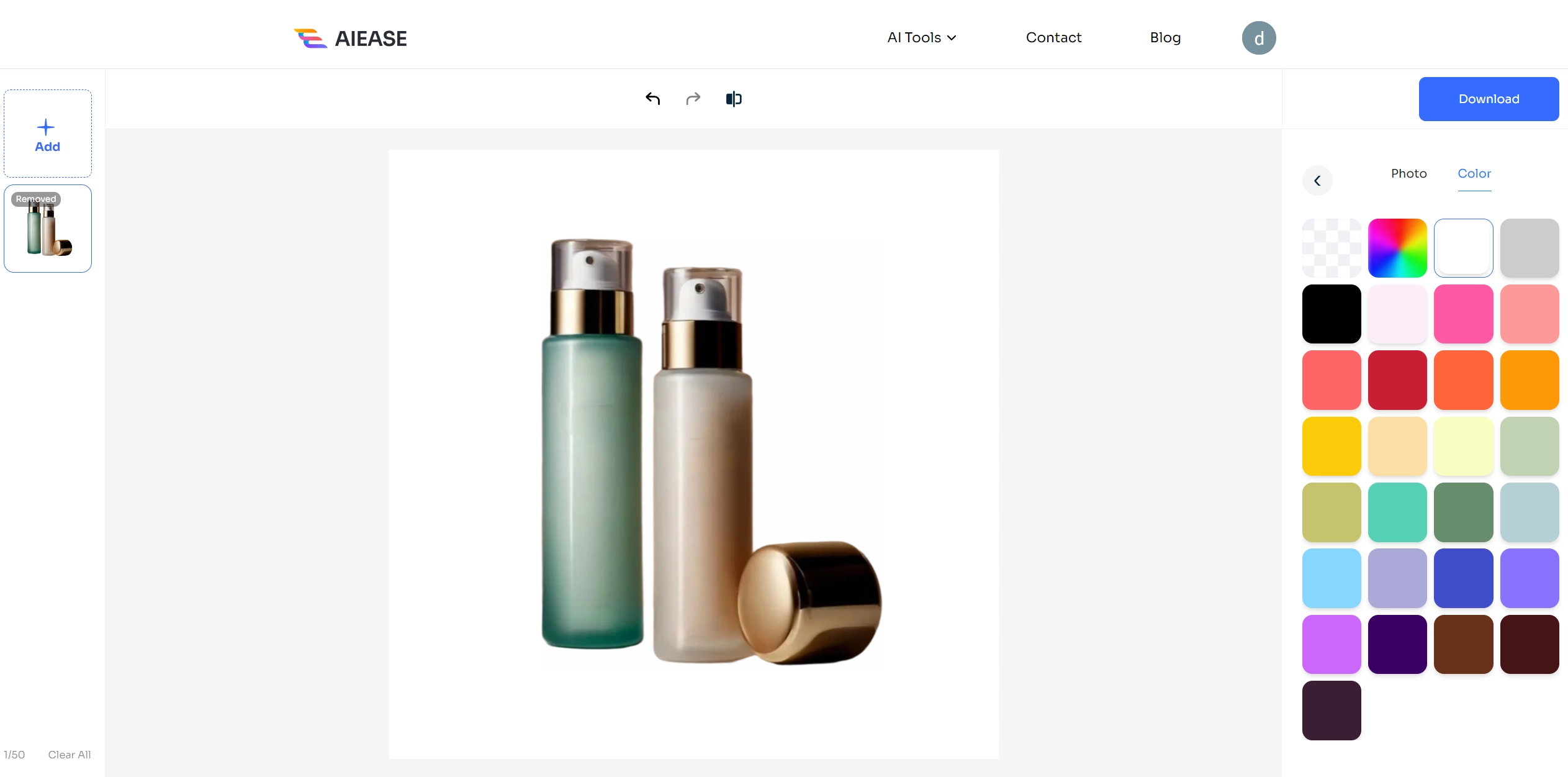The height and width of the screenshot is (777, 1568).
Task: Choose the black background swatch
Action: point(1331,314)
